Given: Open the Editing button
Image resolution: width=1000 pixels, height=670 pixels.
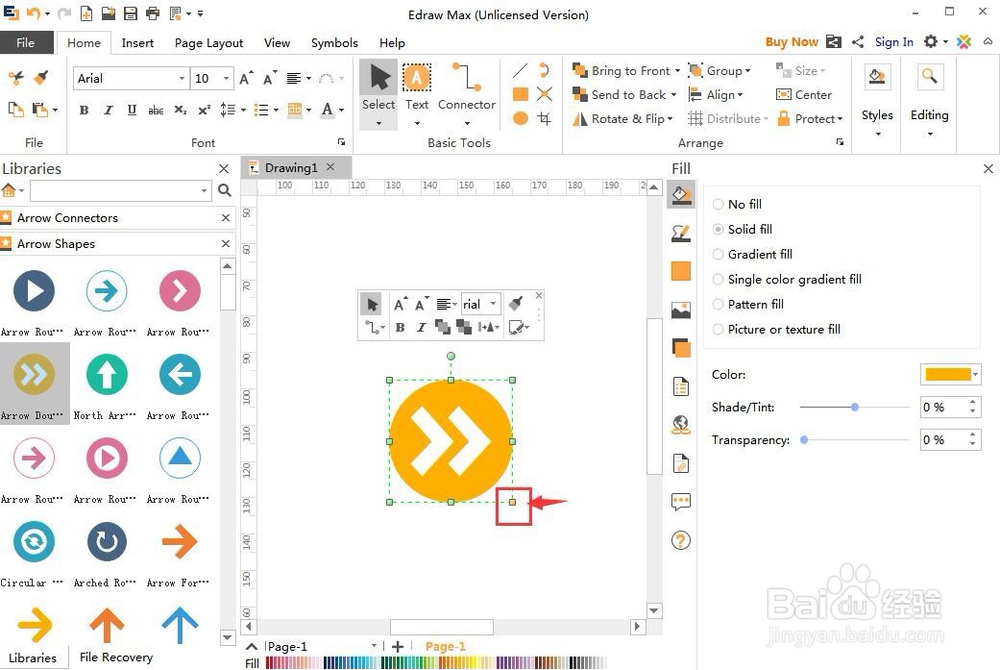Looking at the screenshot, I should point(929,99).
